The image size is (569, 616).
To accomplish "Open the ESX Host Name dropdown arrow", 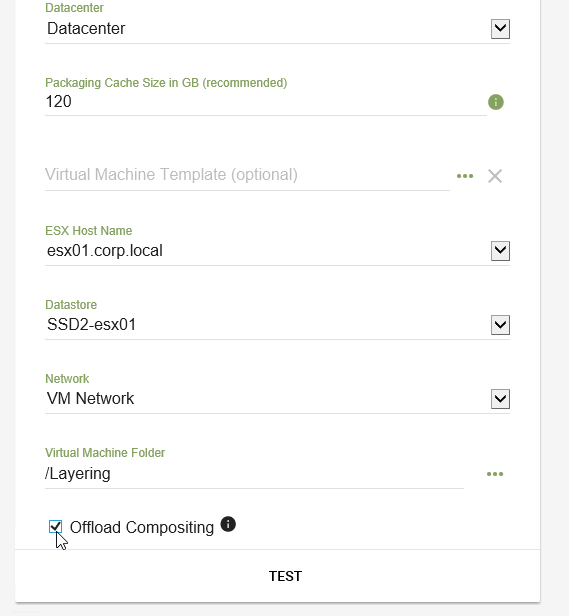I will click(x=500, y=251).
